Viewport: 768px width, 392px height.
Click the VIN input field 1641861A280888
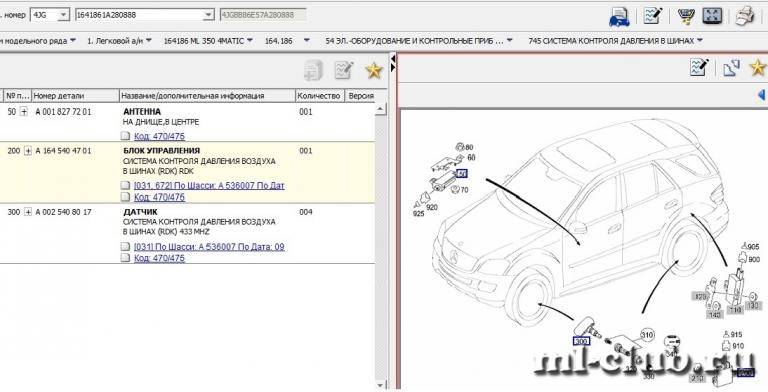pyautogui.click(x=139, y=15)
